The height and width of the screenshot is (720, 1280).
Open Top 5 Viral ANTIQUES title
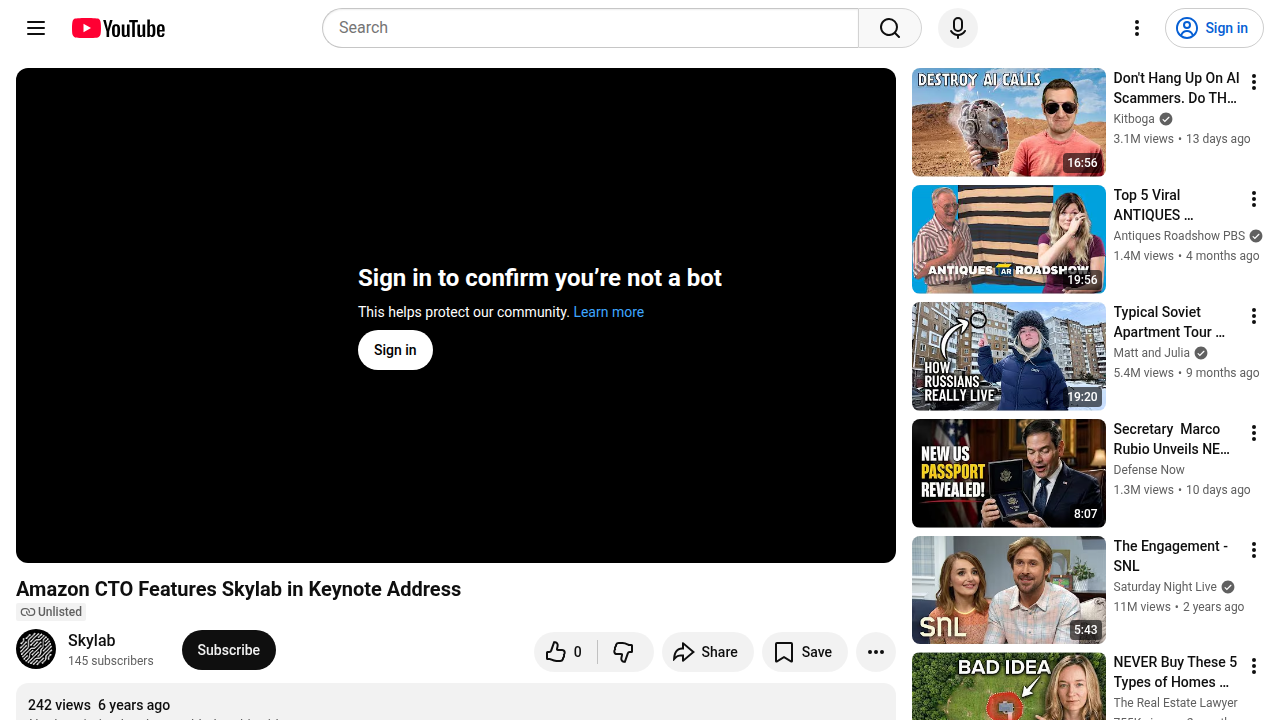[x=1153, y=205]
